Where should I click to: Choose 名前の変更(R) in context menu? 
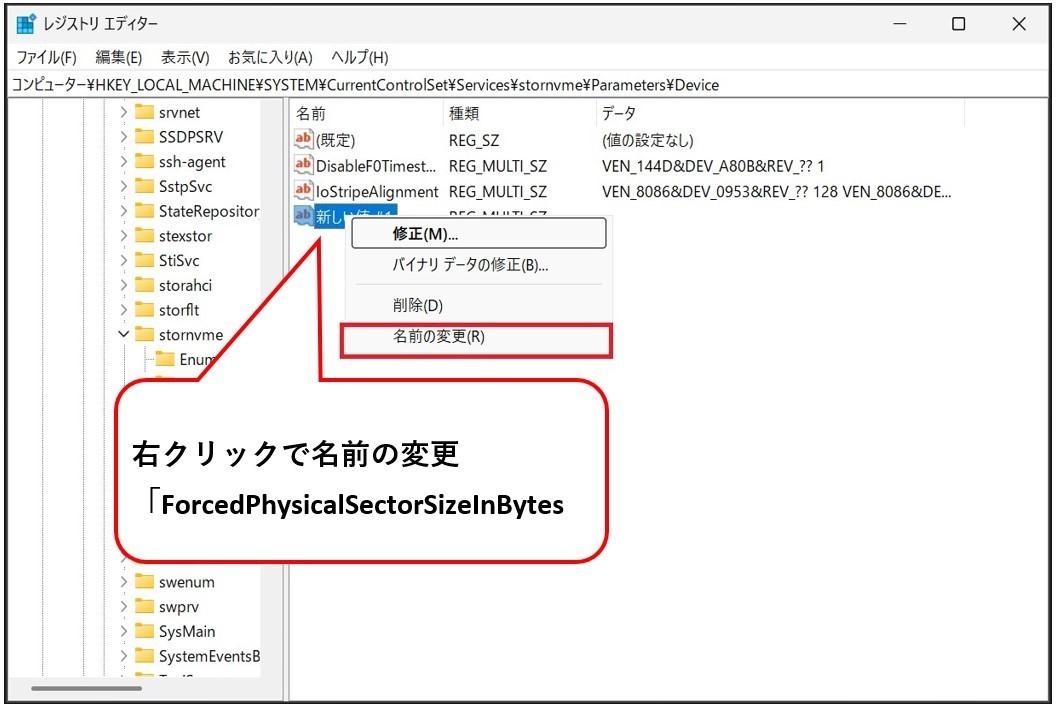point(439,338)
